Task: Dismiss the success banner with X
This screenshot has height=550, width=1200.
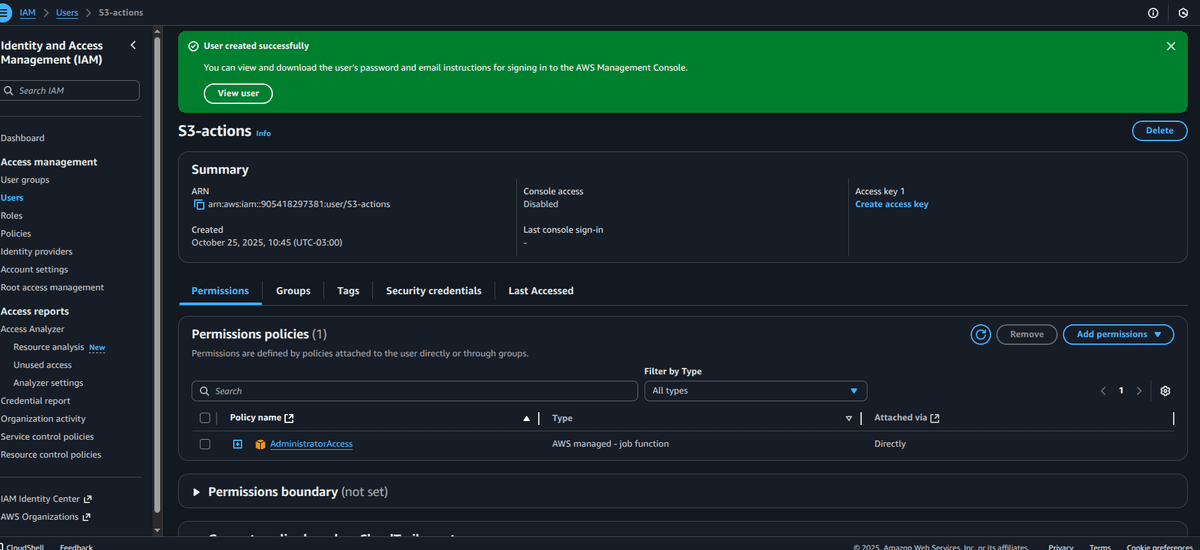Action: coord(1171,46)
